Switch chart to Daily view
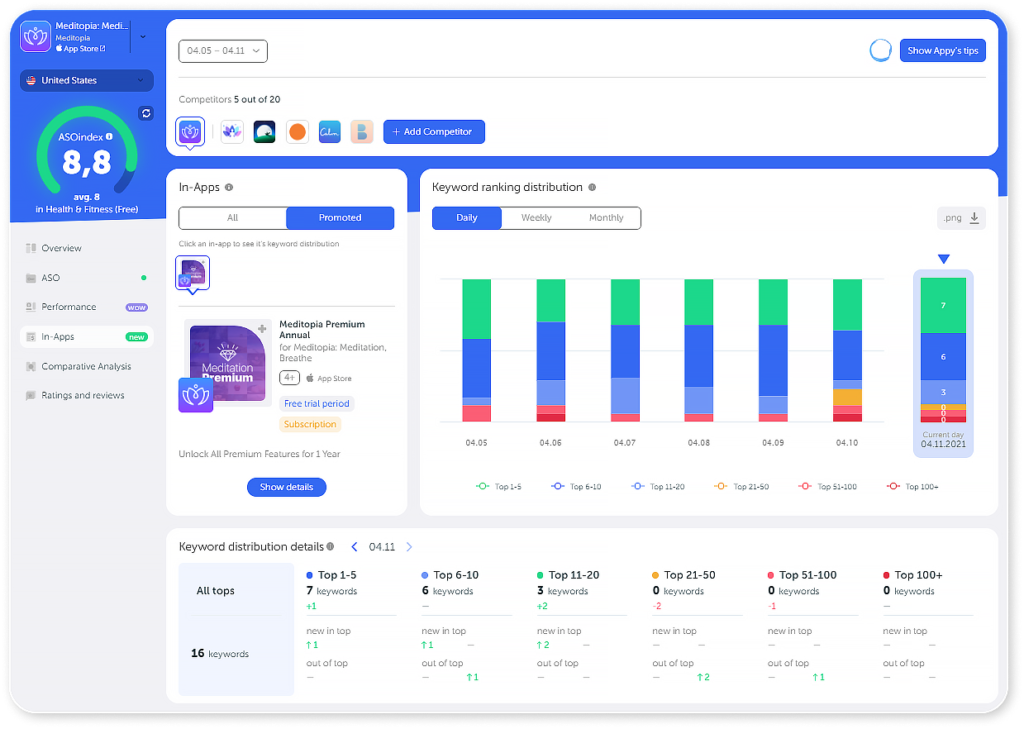This screenshot has height=729, width=1024. tap(467, 218)
